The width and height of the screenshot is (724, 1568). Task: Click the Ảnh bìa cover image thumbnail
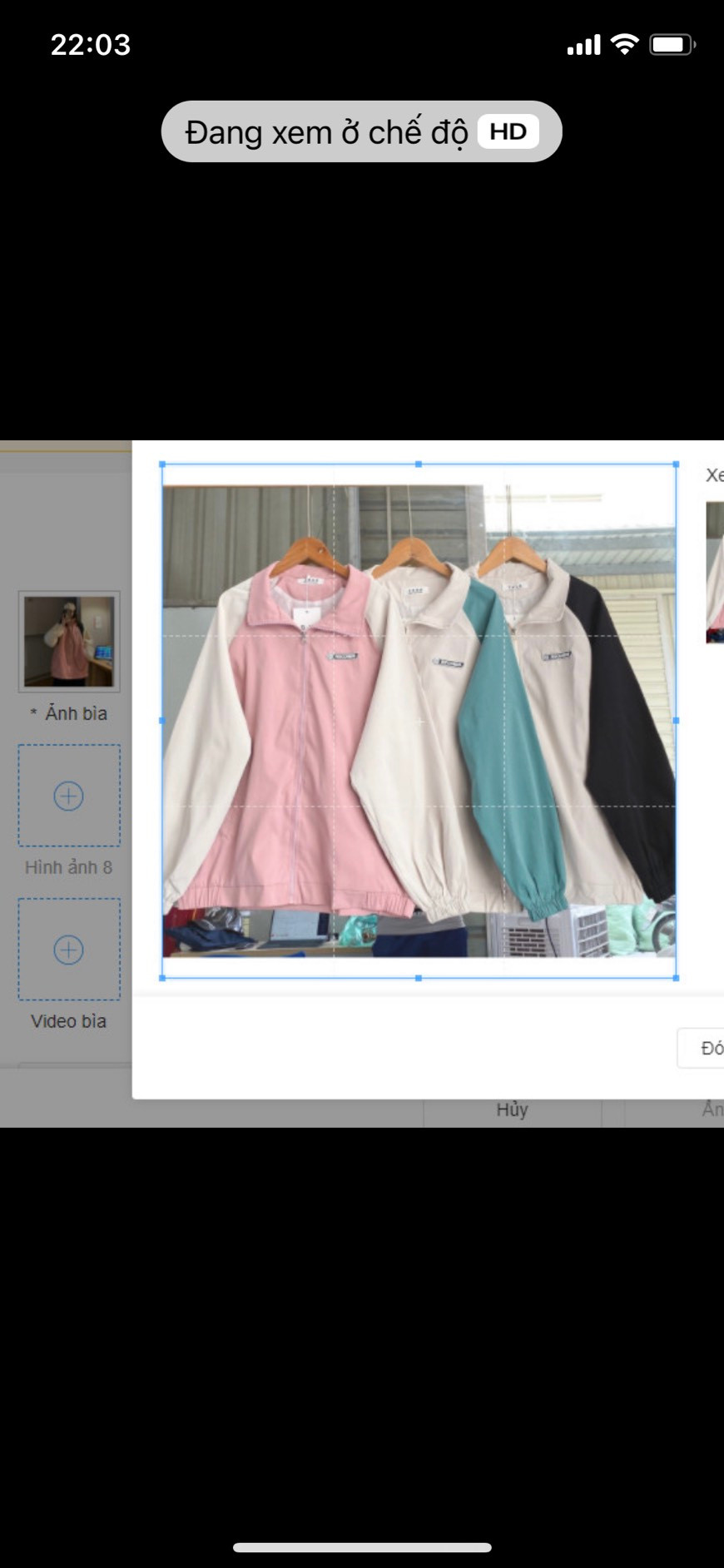click(x=69, y=642)
